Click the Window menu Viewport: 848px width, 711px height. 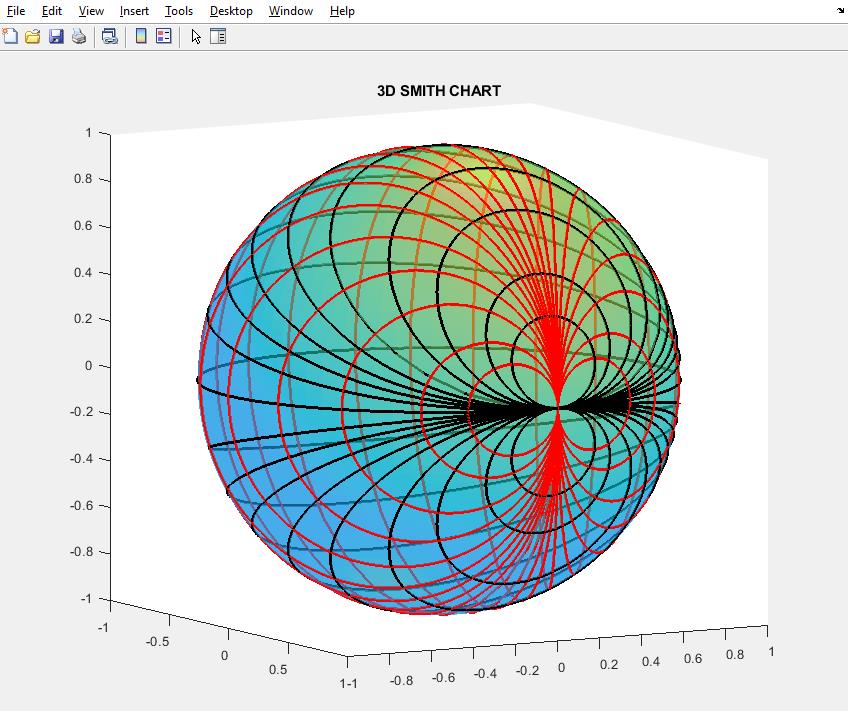pyautogui.click(x=291, y=11)
